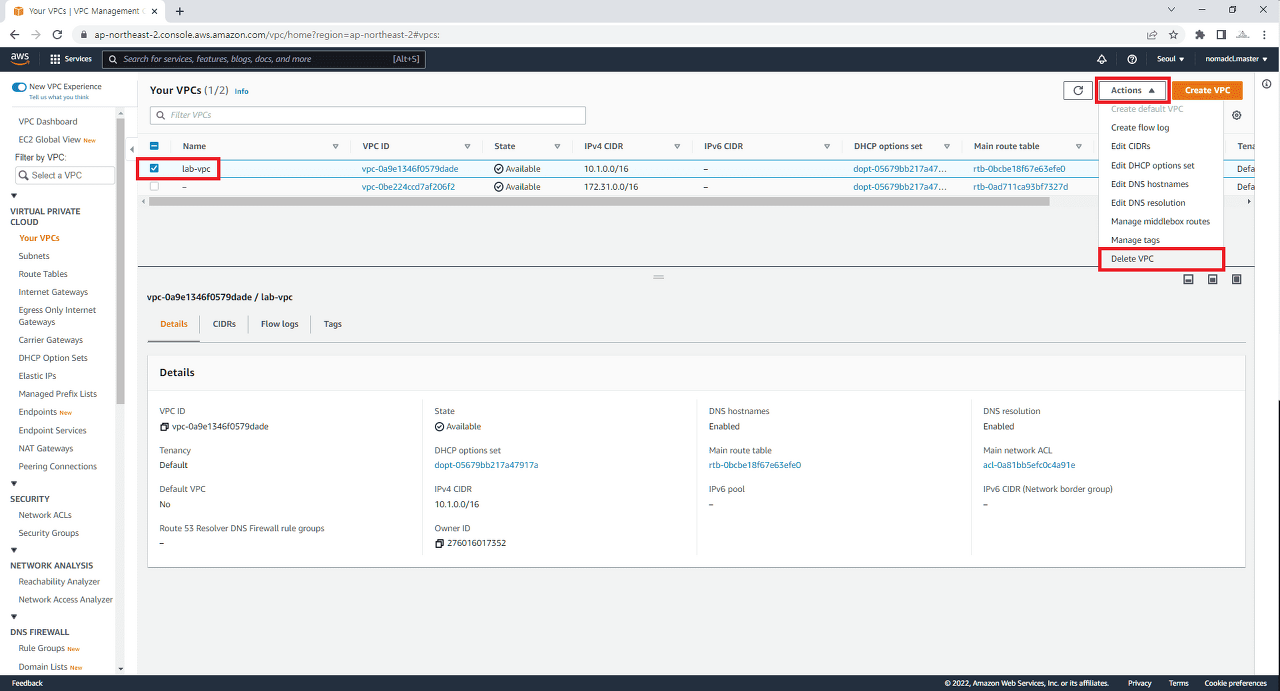Choose Delete VPC from Actions menu
1280x691 pixels.
[1161, 259]
